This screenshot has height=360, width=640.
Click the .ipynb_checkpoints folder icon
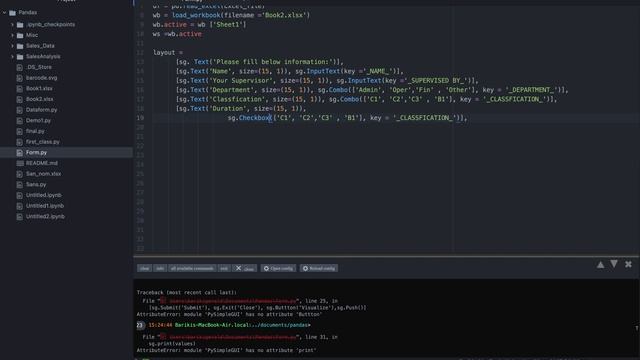(20, 24)
